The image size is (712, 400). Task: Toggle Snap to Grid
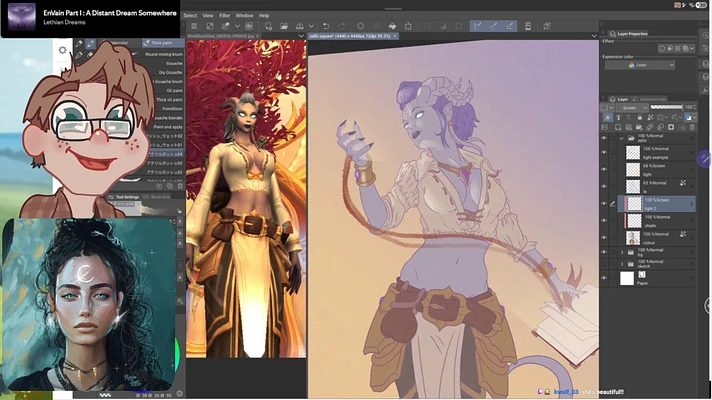[509, 26]
